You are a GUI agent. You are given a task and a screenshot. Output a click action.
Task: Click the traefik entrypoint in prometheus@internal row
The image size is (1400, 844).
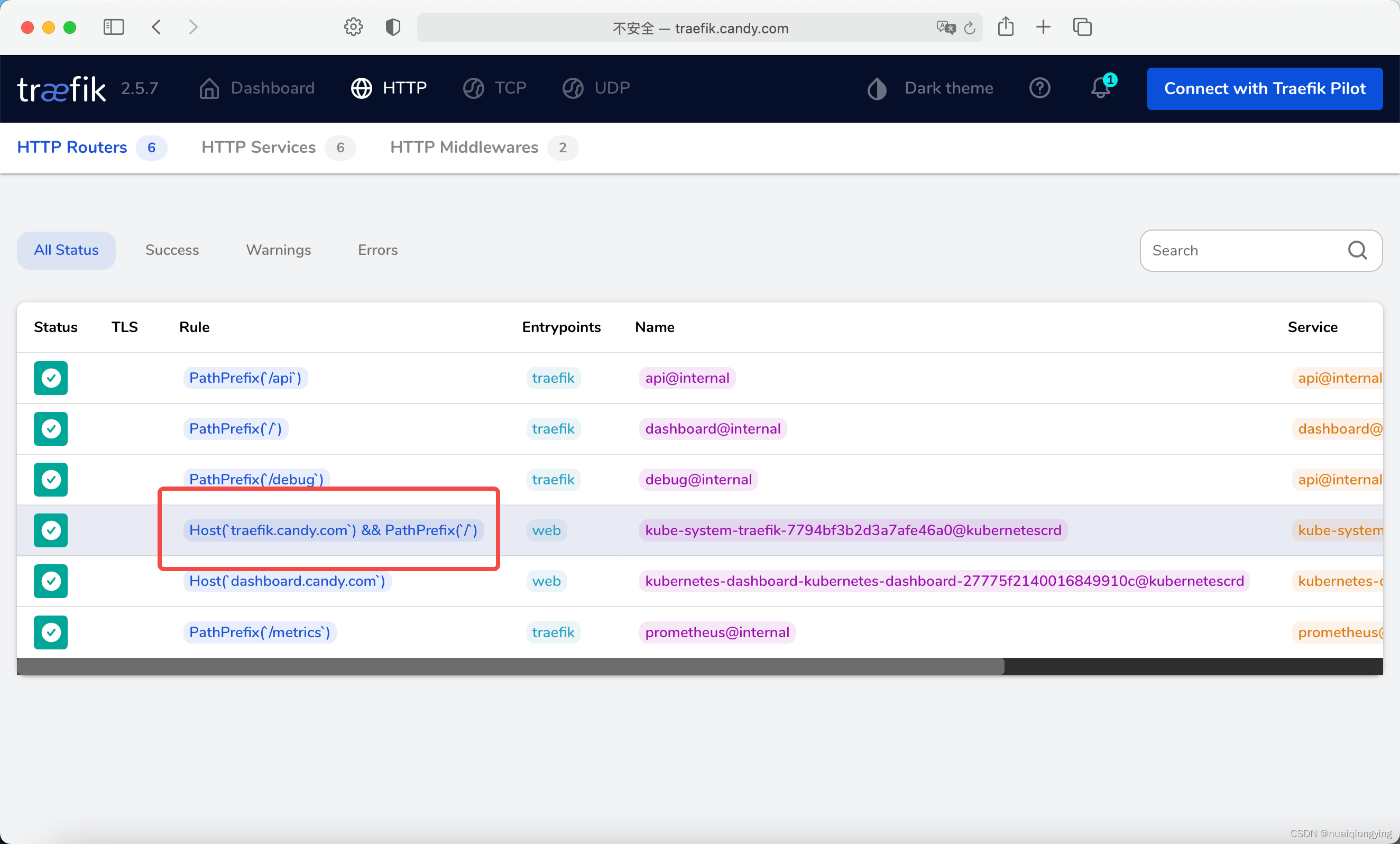pos(554,632)
